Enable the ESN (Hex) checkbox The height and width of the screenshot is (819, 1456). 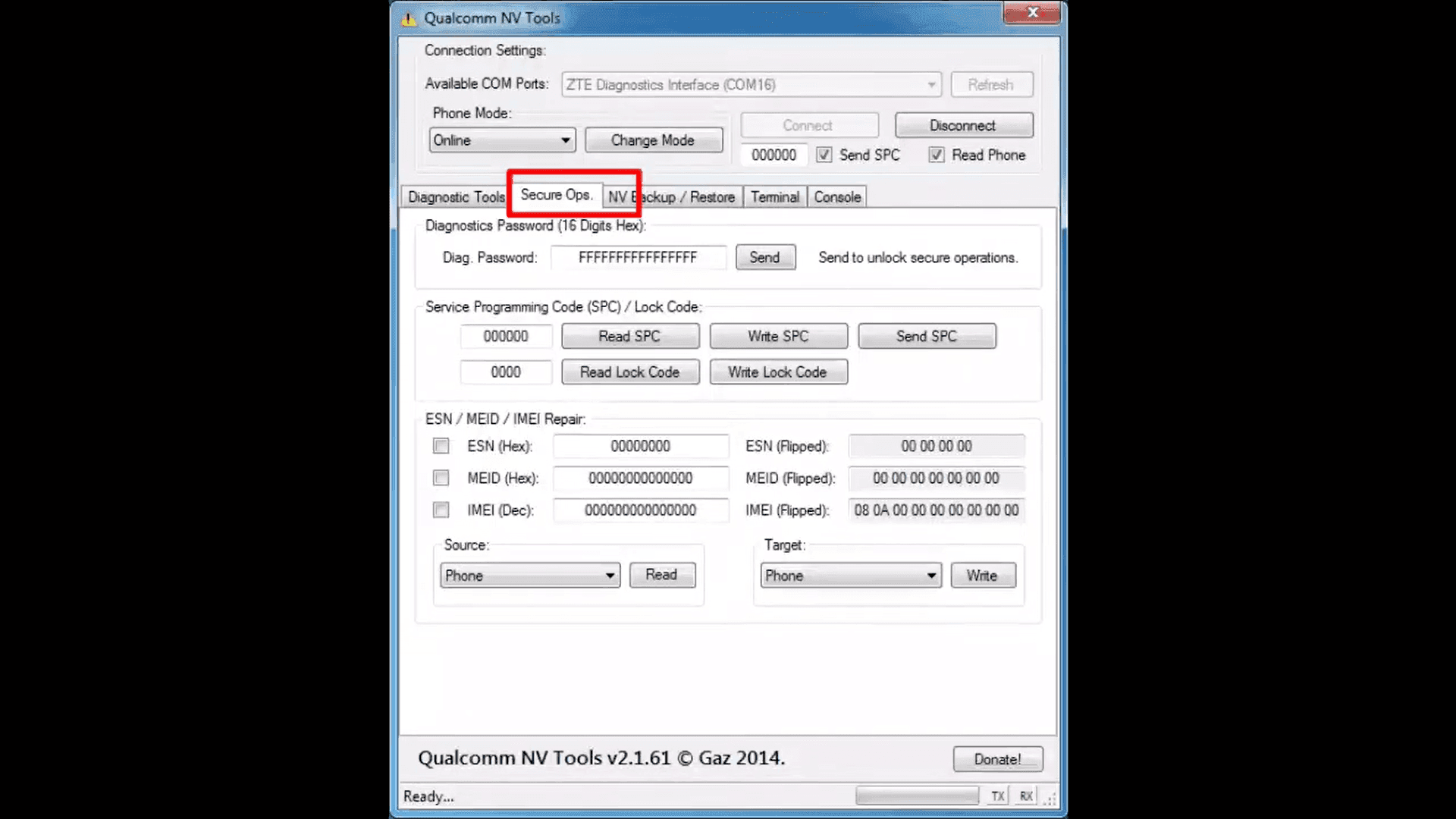pyautogui.click(x=441, y=446)
